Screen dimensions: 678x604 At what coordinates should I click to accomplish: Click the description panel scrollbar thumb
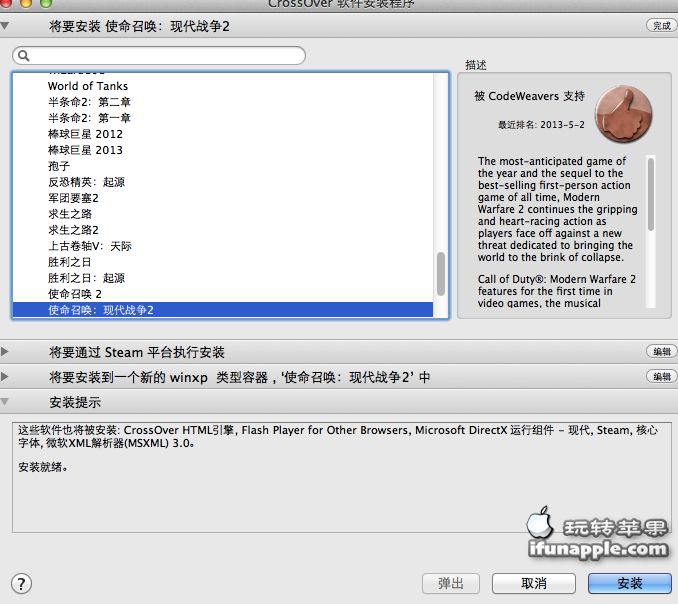(651, 194)
